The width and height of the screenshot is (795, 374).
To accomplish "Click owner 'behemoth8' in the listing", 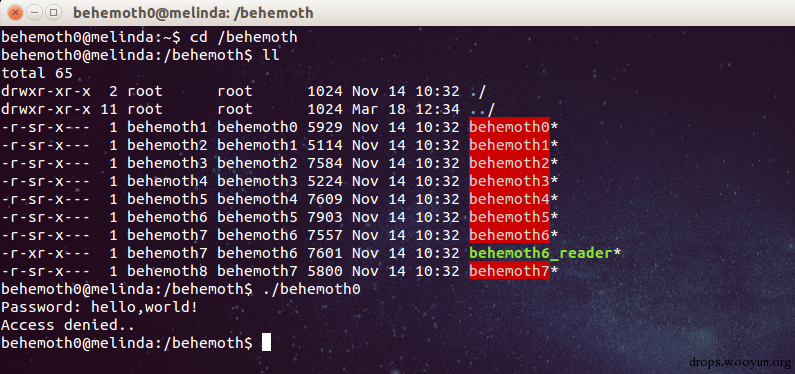I will point(167,271).
